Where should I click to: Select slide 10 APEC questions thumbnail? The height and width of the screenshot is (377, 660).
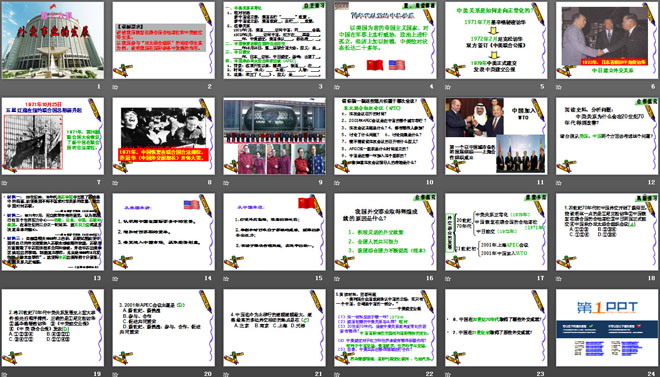(x=385, y=136)
